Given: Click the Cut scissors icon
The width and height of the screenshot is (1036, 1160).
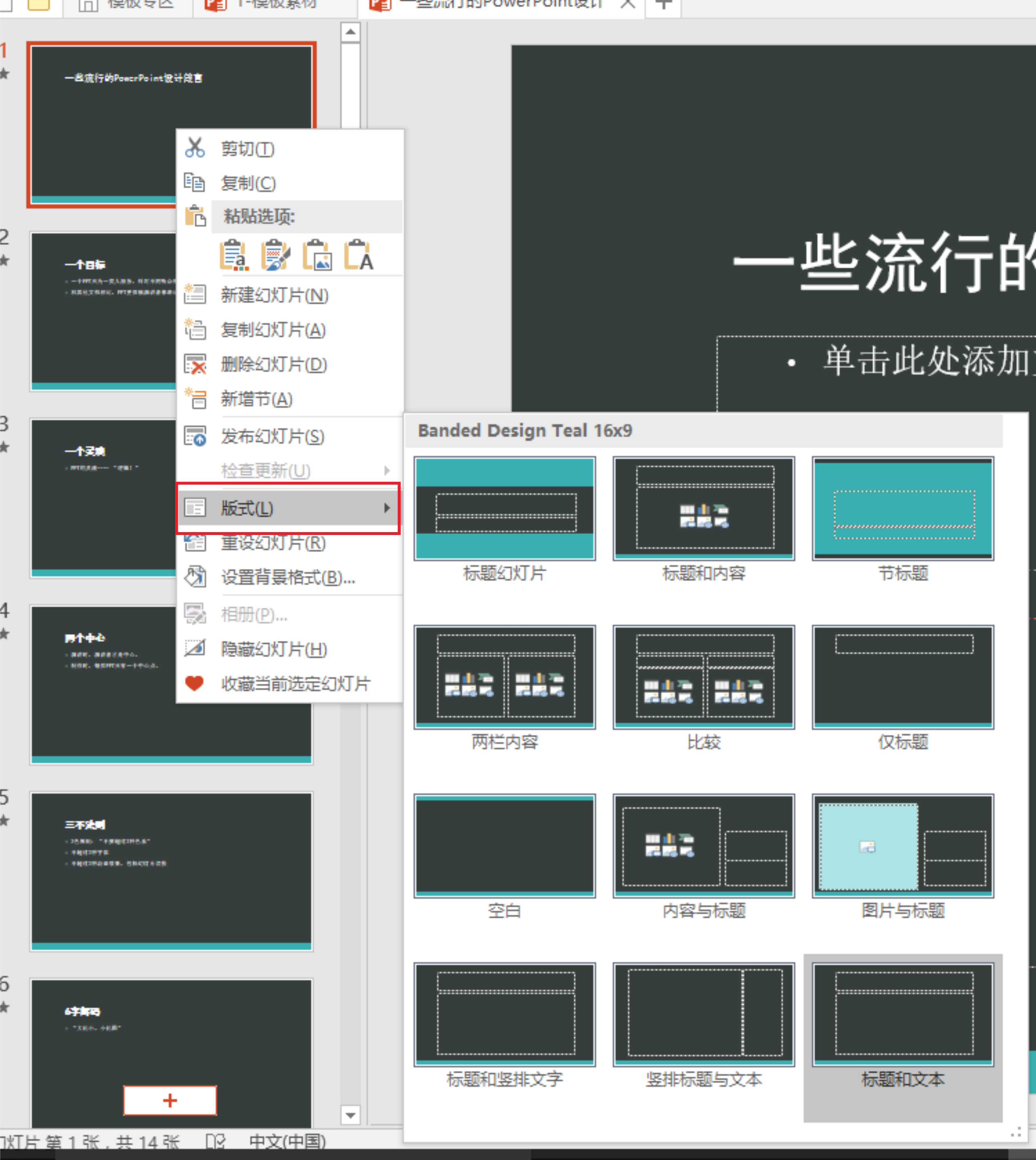Looking at the screenshot, I should click(195, 148).
